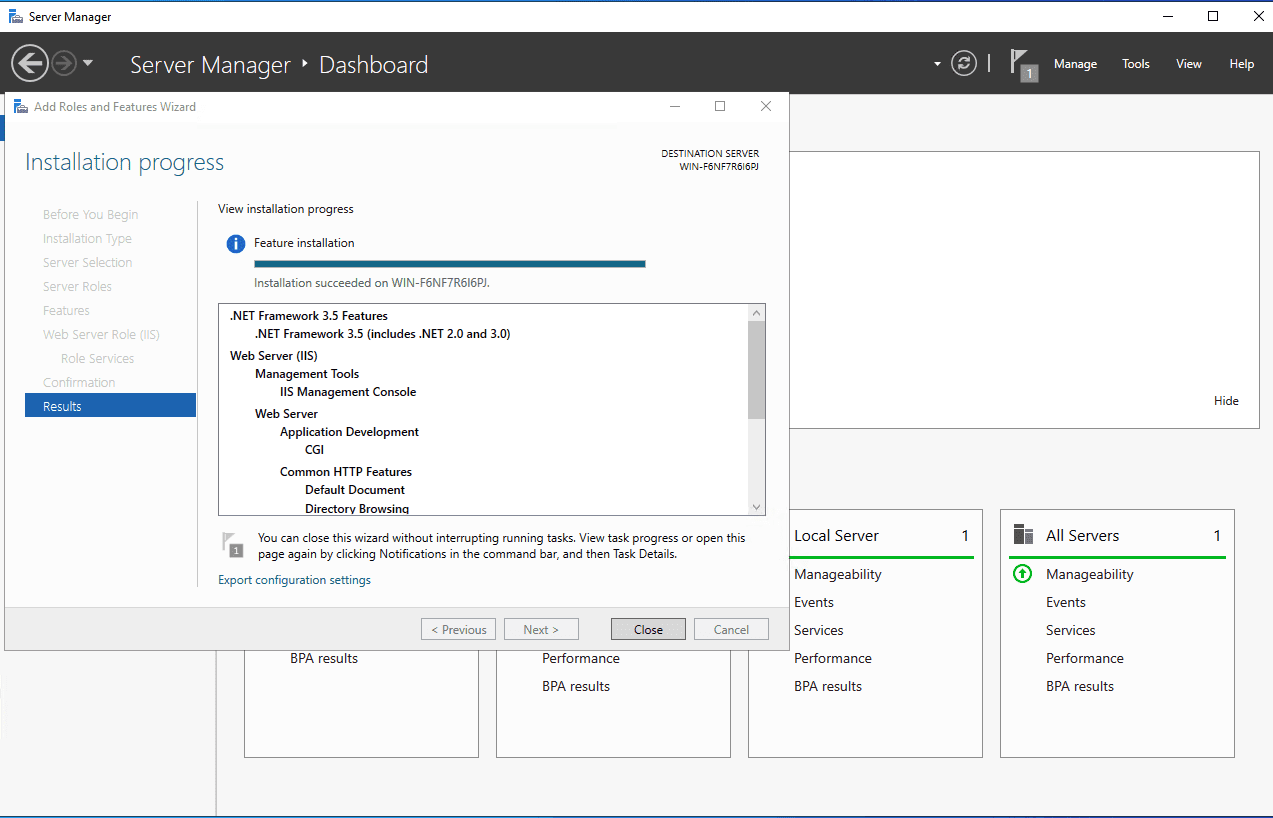Open Local Server Events entry
This screenshot has width=1273, height=818.
pyautogui.click(x=814, y=602)
